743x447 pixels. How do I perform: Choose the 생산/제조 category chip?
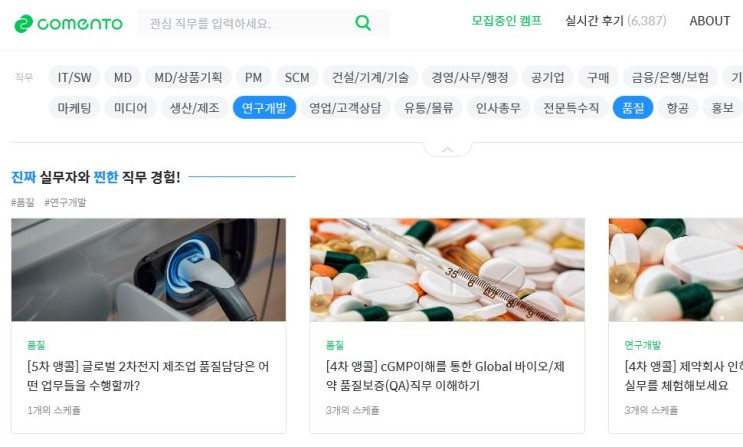(194, 108)
